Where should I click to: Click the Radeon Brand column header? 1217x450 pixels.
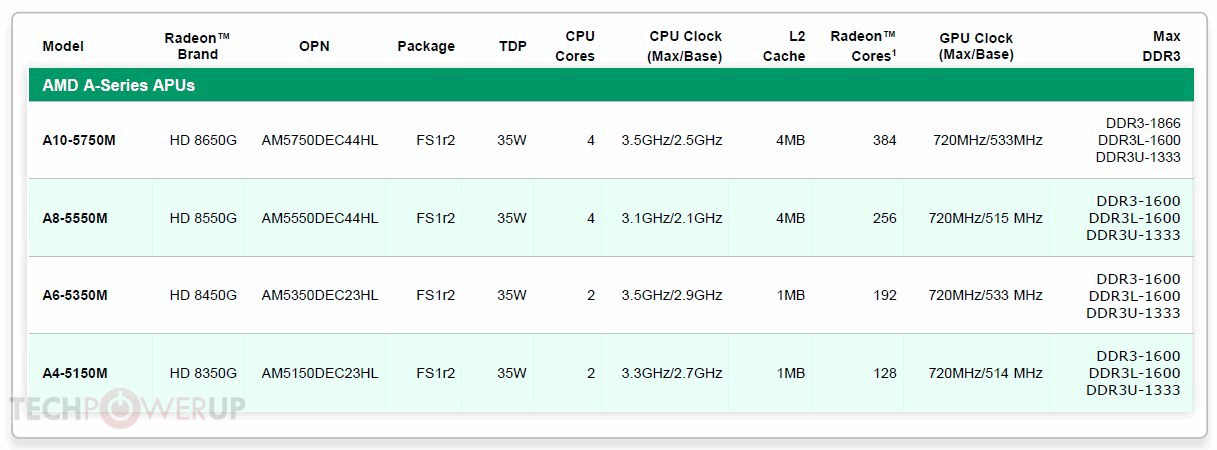pos(197,46)
